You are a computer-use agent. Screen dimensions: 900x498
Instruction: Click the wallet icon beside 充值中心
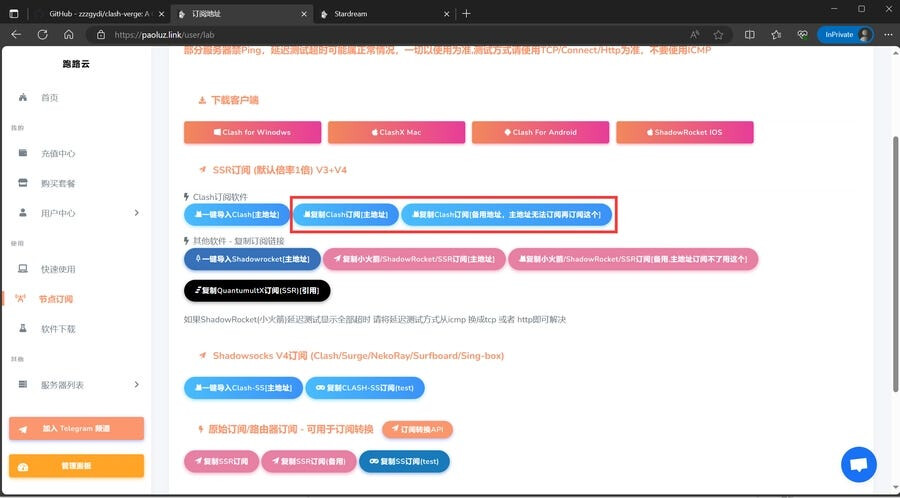pos(23,153)
